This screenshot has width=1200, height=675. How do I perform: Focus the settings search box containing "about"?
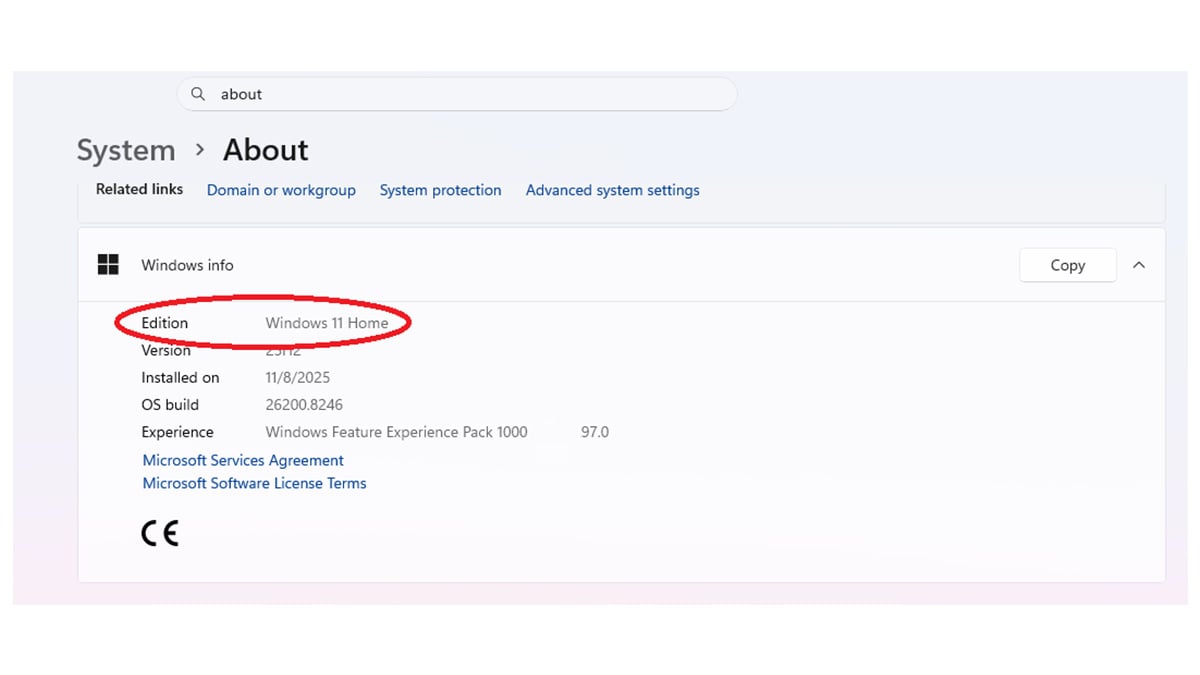point(457,94)
